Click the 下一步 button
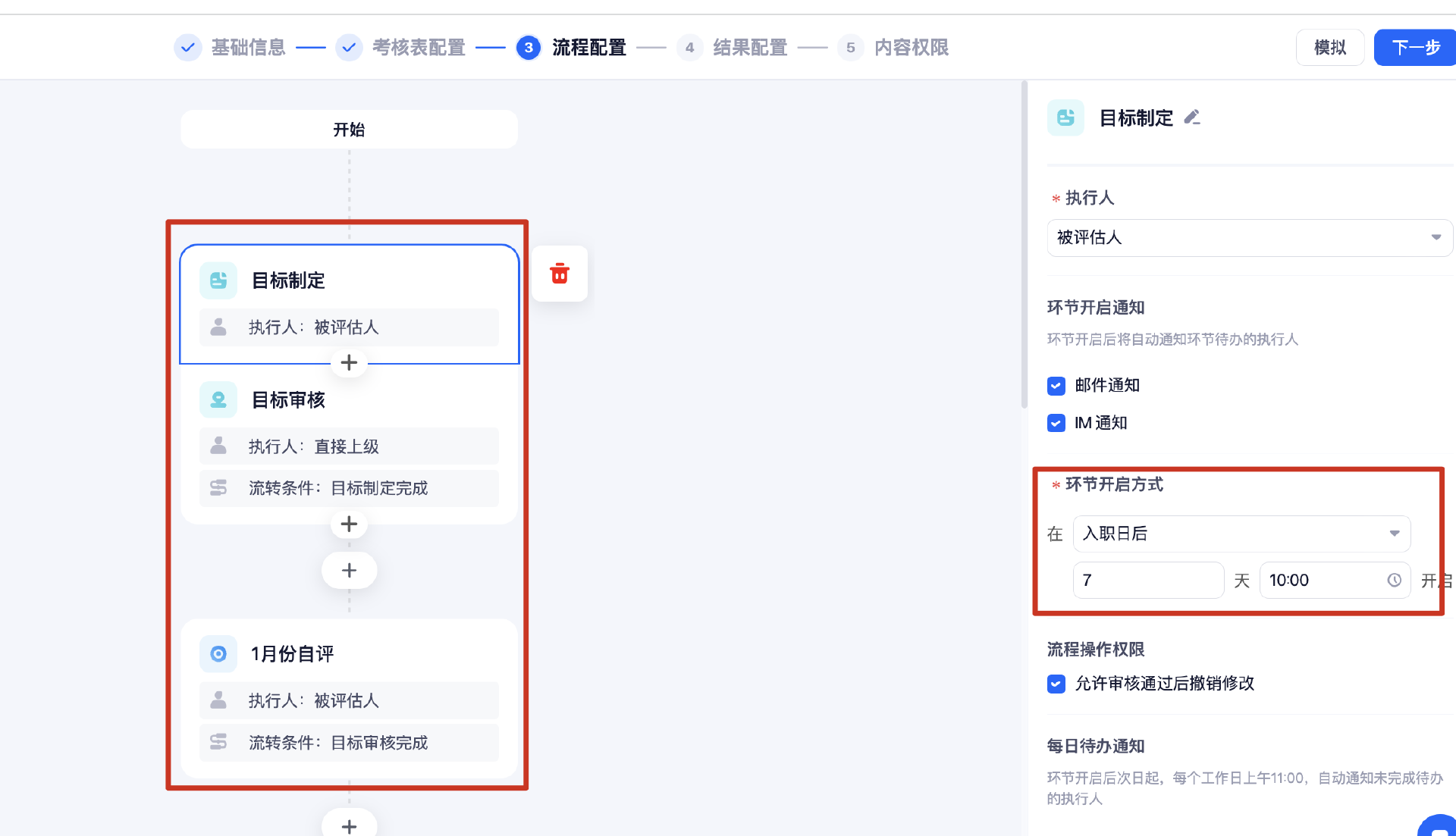This screenshot has height=836, width=1456. [1415, 48]
